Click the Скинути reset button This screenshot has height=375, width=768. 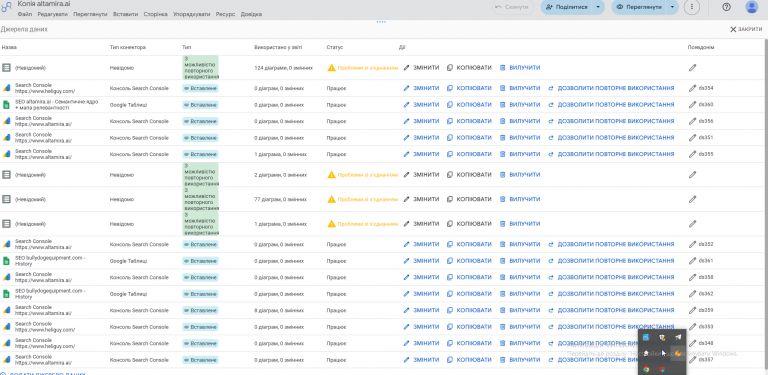(513, 7)
